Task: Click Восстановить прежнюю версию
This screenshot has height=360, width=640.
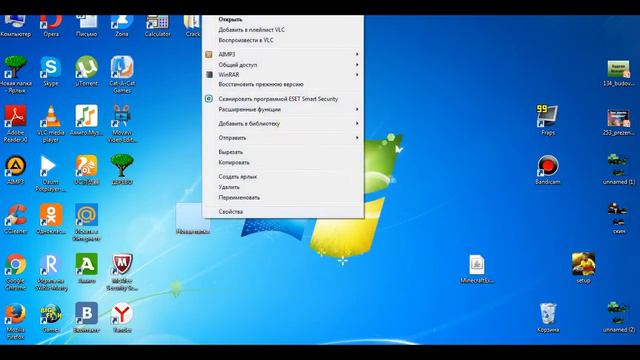Action: click(282, 84)
